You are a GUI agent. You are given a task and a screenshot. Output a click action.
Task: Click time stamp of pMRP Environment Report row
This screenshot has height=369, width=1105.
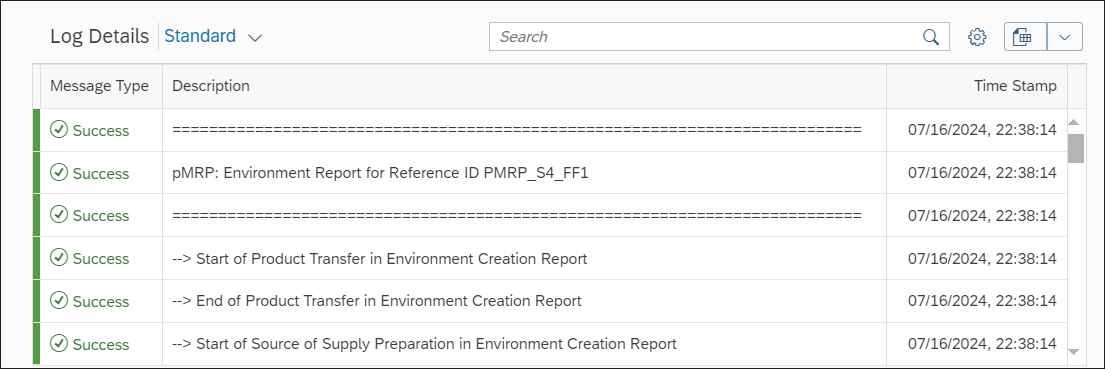click(x=982, y=173)
